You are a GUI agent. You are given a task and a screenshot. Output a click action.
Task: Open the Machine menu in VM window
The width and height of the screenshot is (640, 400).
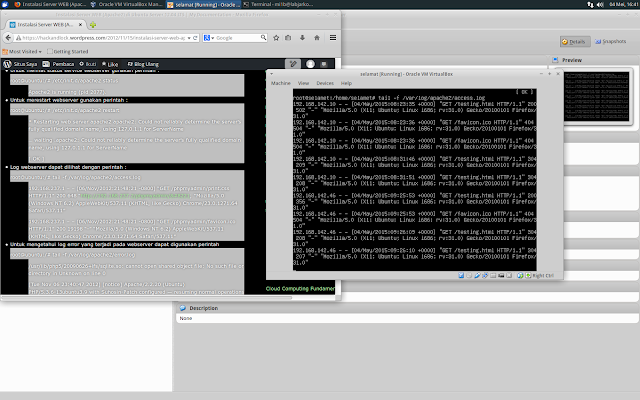281,83
